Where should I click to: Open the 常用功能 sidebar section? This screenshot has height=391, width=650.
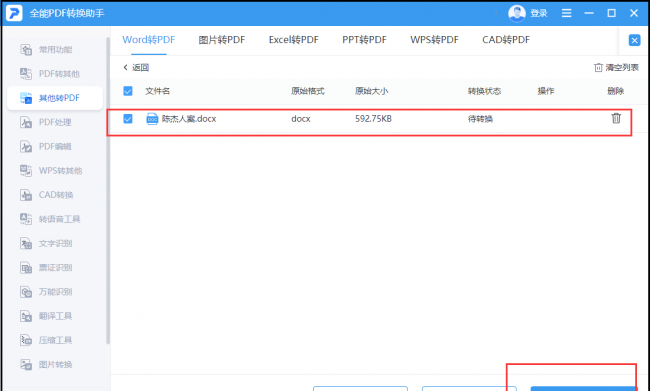click(46, 50)
